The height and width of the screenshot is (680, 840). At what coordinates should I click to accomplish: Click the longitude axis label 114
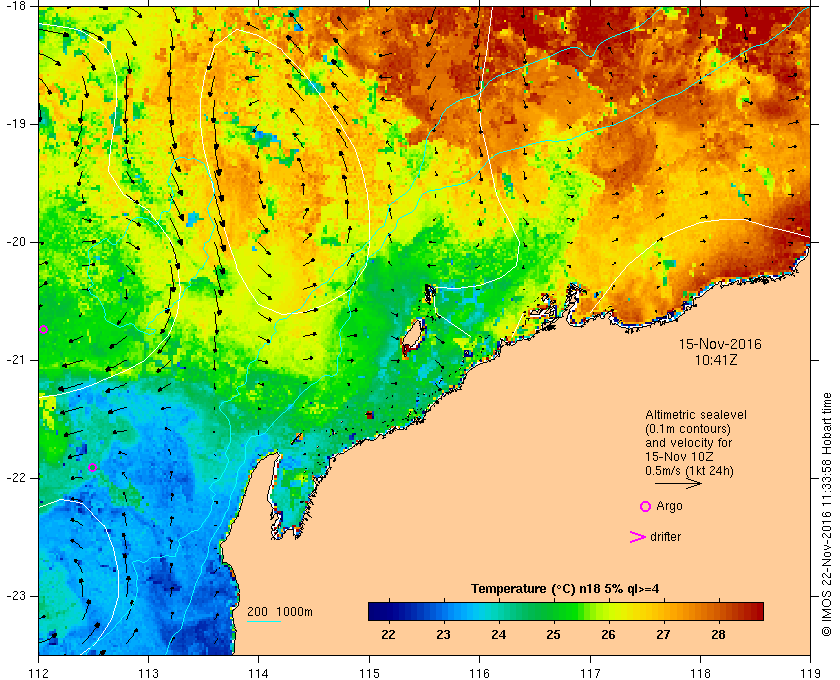tap(259, 673)
